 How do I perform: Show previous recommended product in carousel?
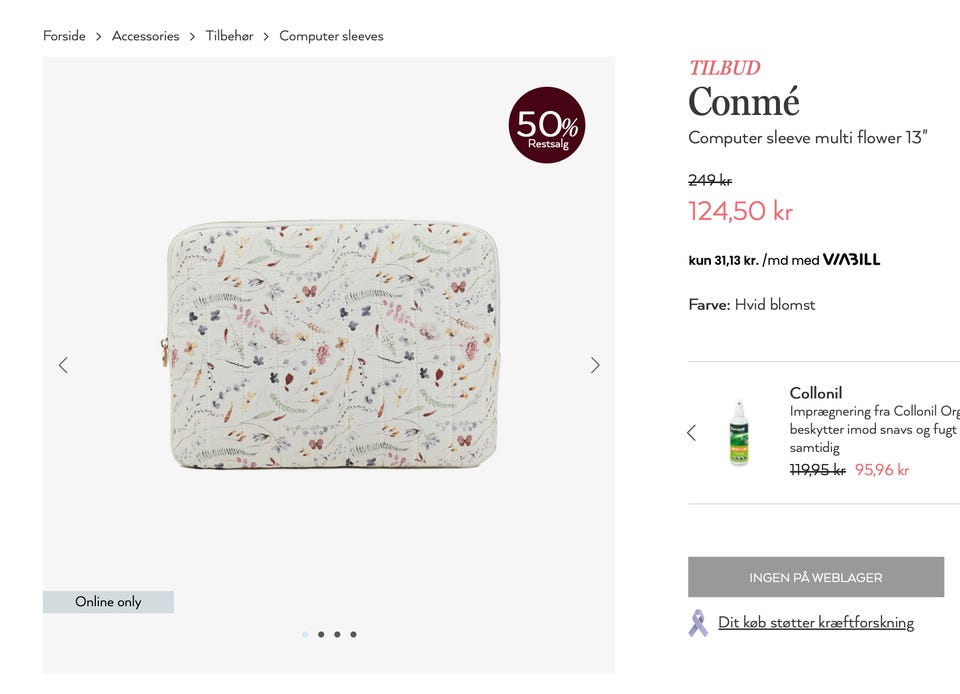691,433
